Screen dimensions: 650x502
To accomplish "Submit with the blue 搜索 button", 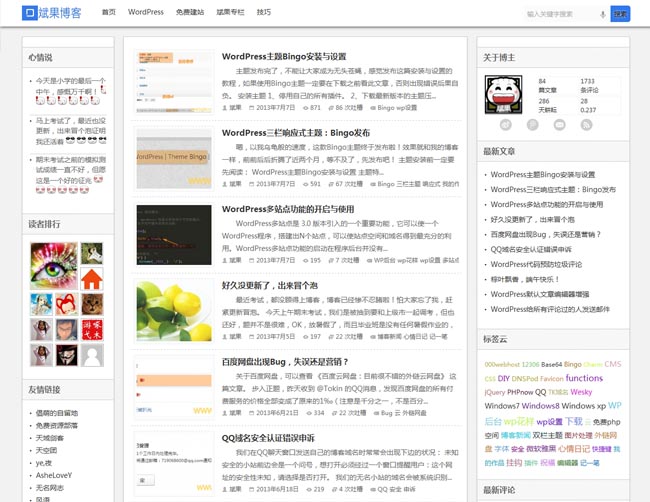I will click(x=620, y=14).
